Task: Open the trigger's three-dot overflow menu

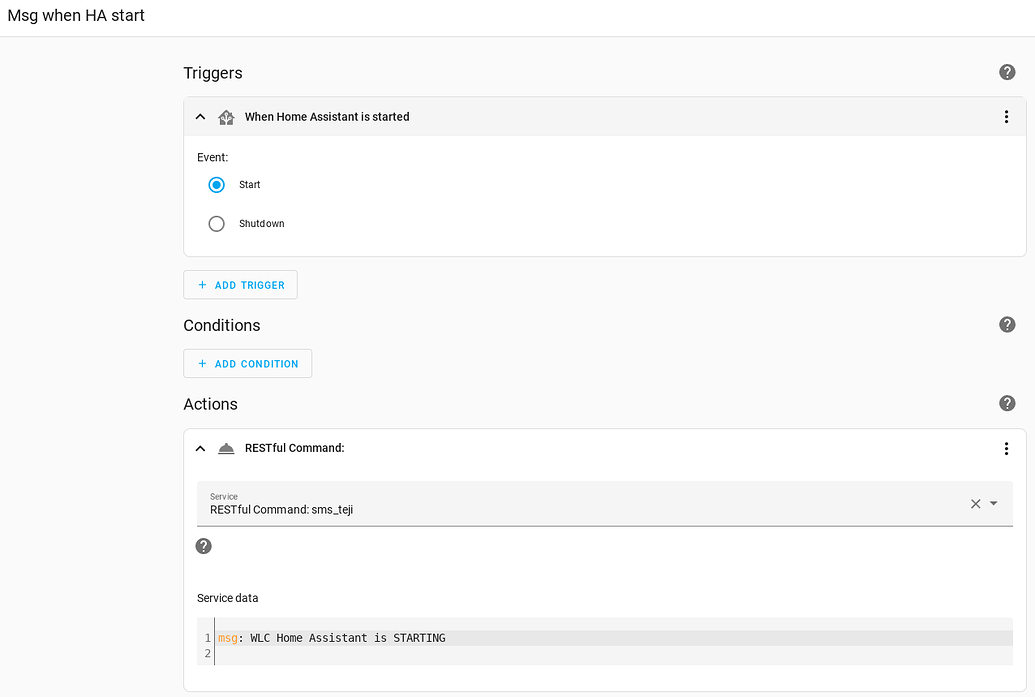Action: click(x=1006, y=117)
